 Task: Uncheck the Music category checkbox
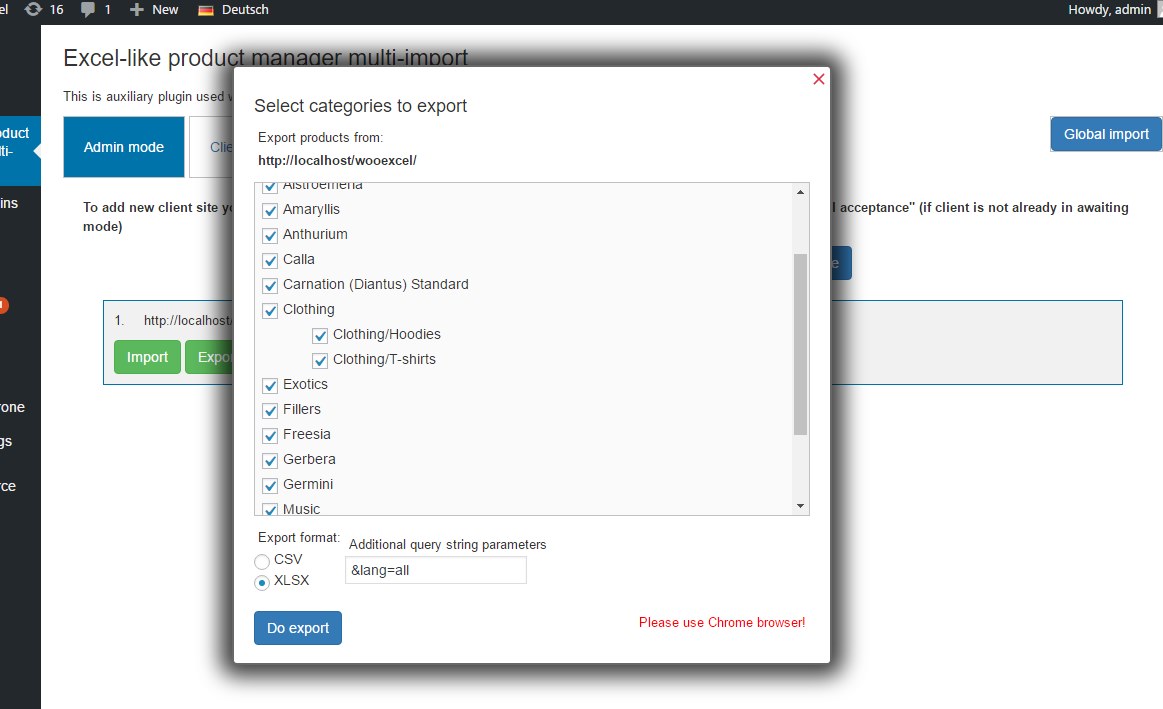(x=269, y=509)
